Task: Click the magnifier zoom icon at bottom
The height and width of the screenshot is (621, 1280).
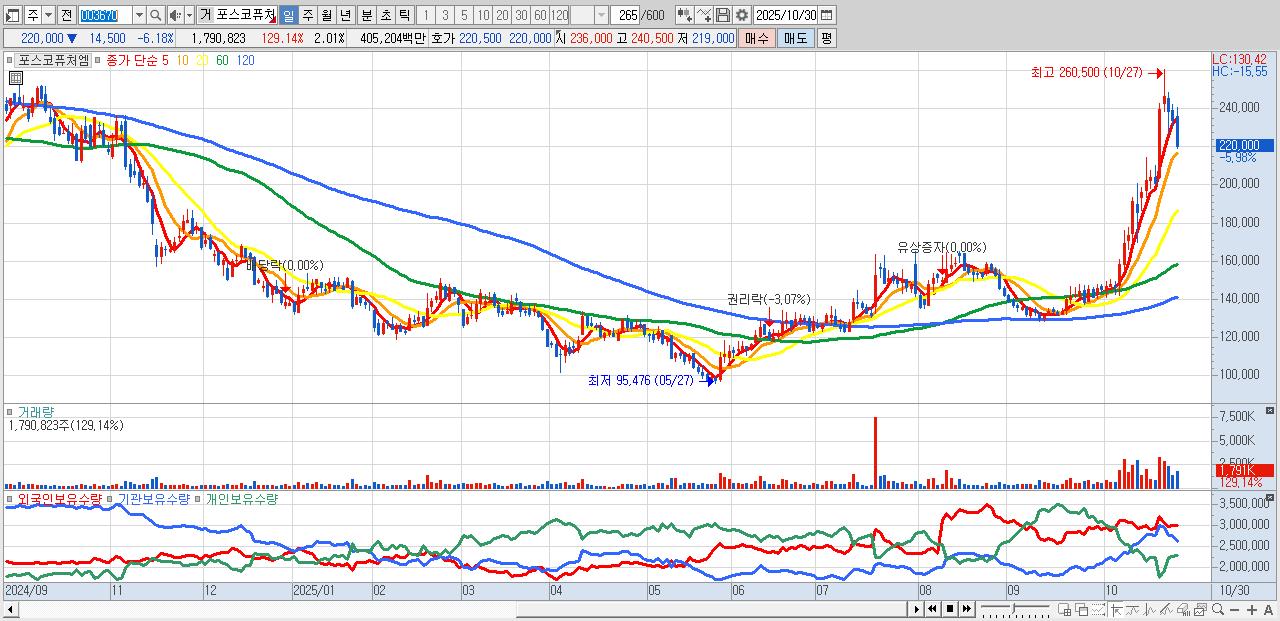Action: [x=1218, y=609]
